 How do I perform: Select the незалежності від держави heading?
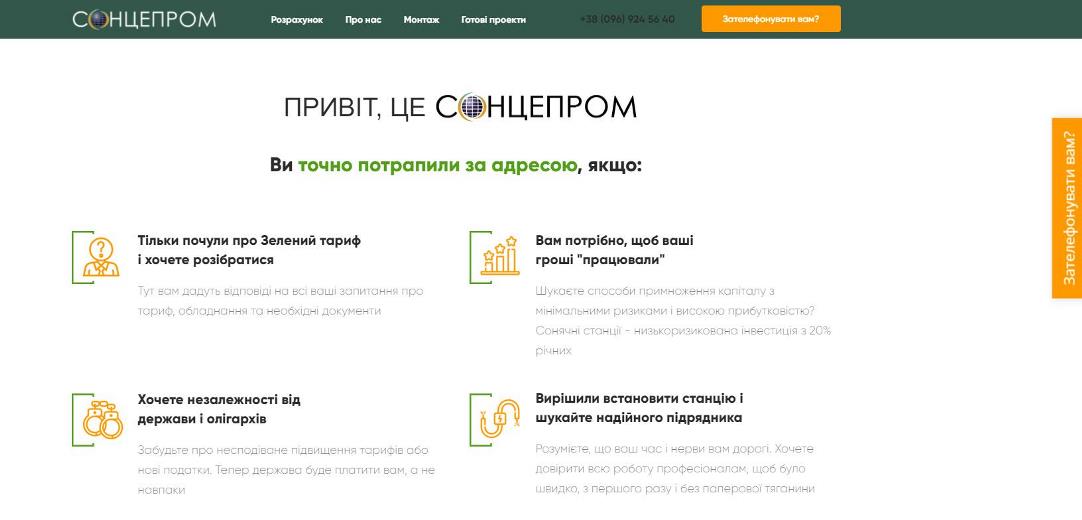(219, 409)
